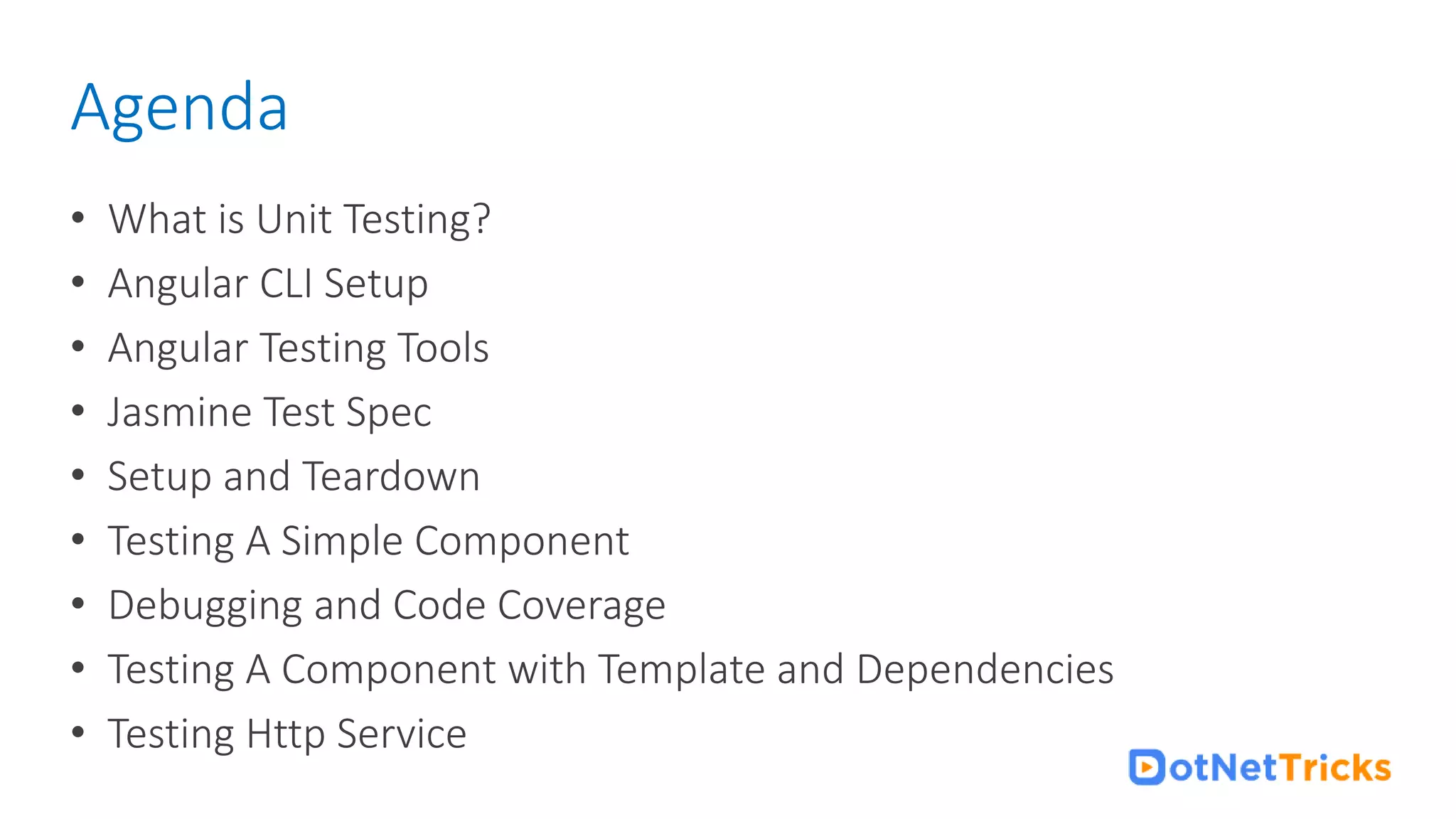Click 'Jasmine Test Spec' agenda item
1456x819 pixels.
tap(269, 413)
